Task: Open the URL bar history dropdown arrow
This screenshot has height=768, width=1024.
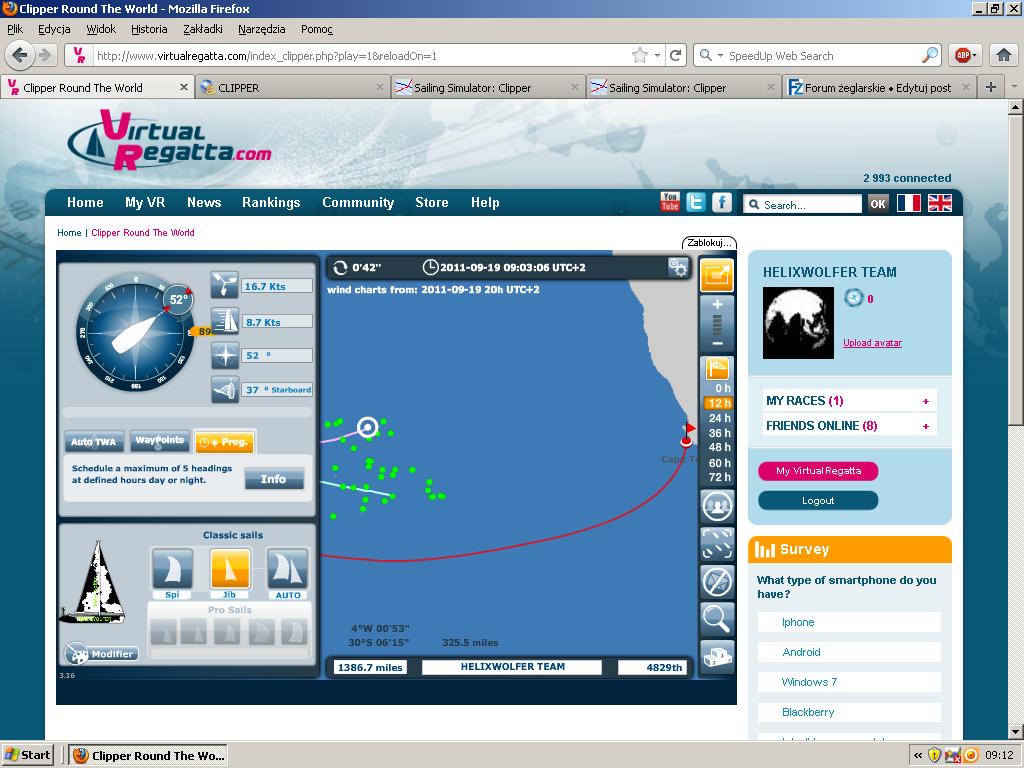Action: pyautogui.click(x=657, y=56)
